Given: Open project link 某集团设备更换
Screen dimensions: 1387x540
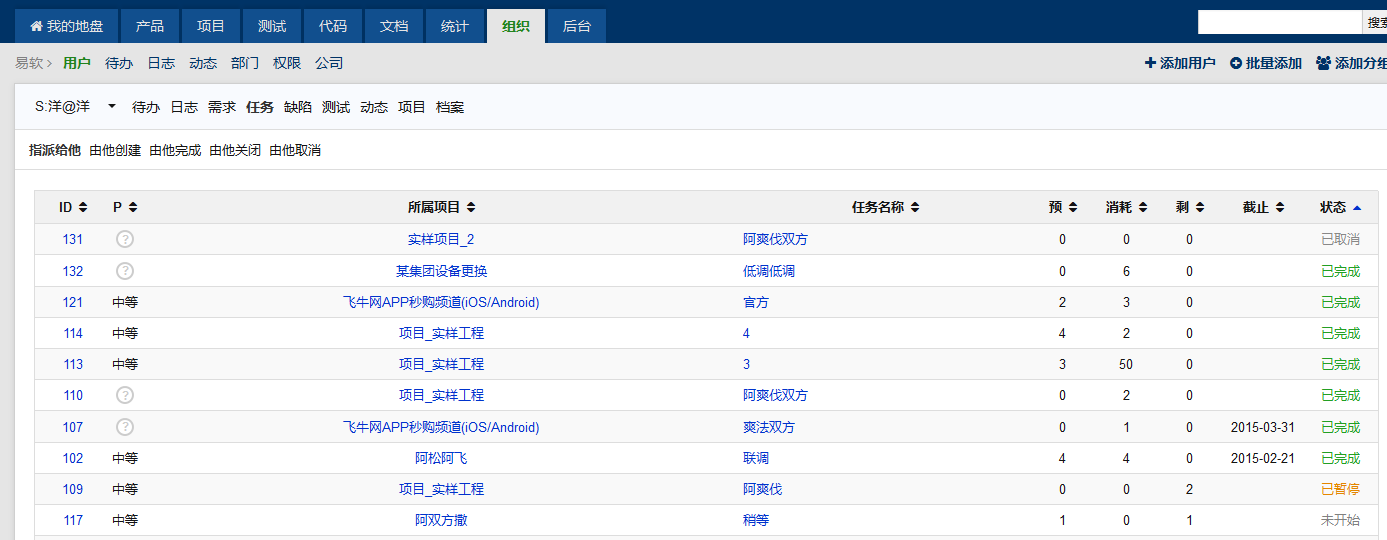Looking at the screenshot, I should tap(441, 271).
